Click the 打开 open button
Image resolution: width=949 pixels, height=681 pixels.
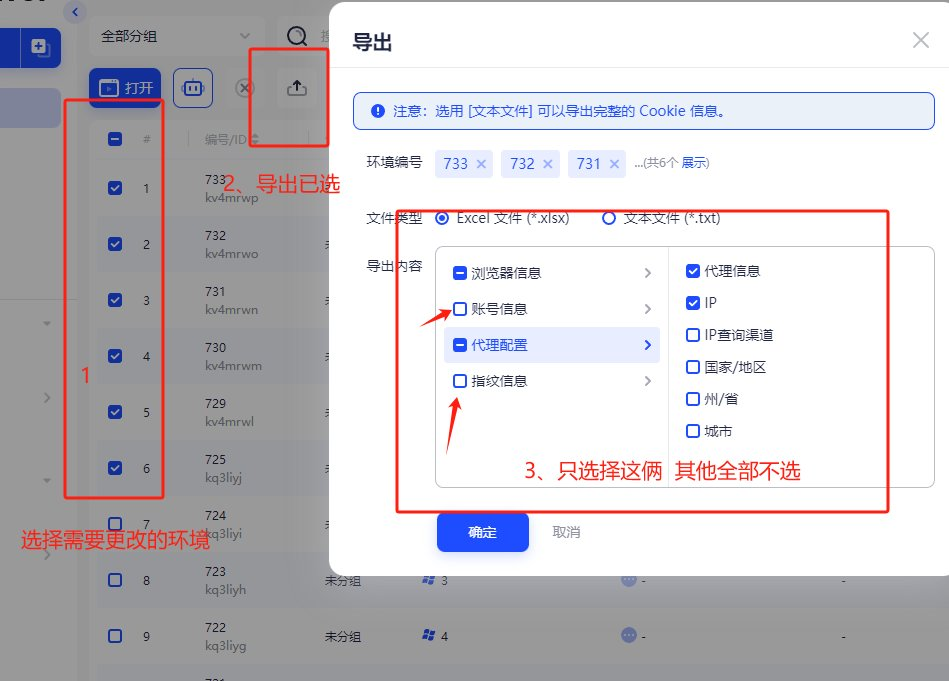coord(125,88)
